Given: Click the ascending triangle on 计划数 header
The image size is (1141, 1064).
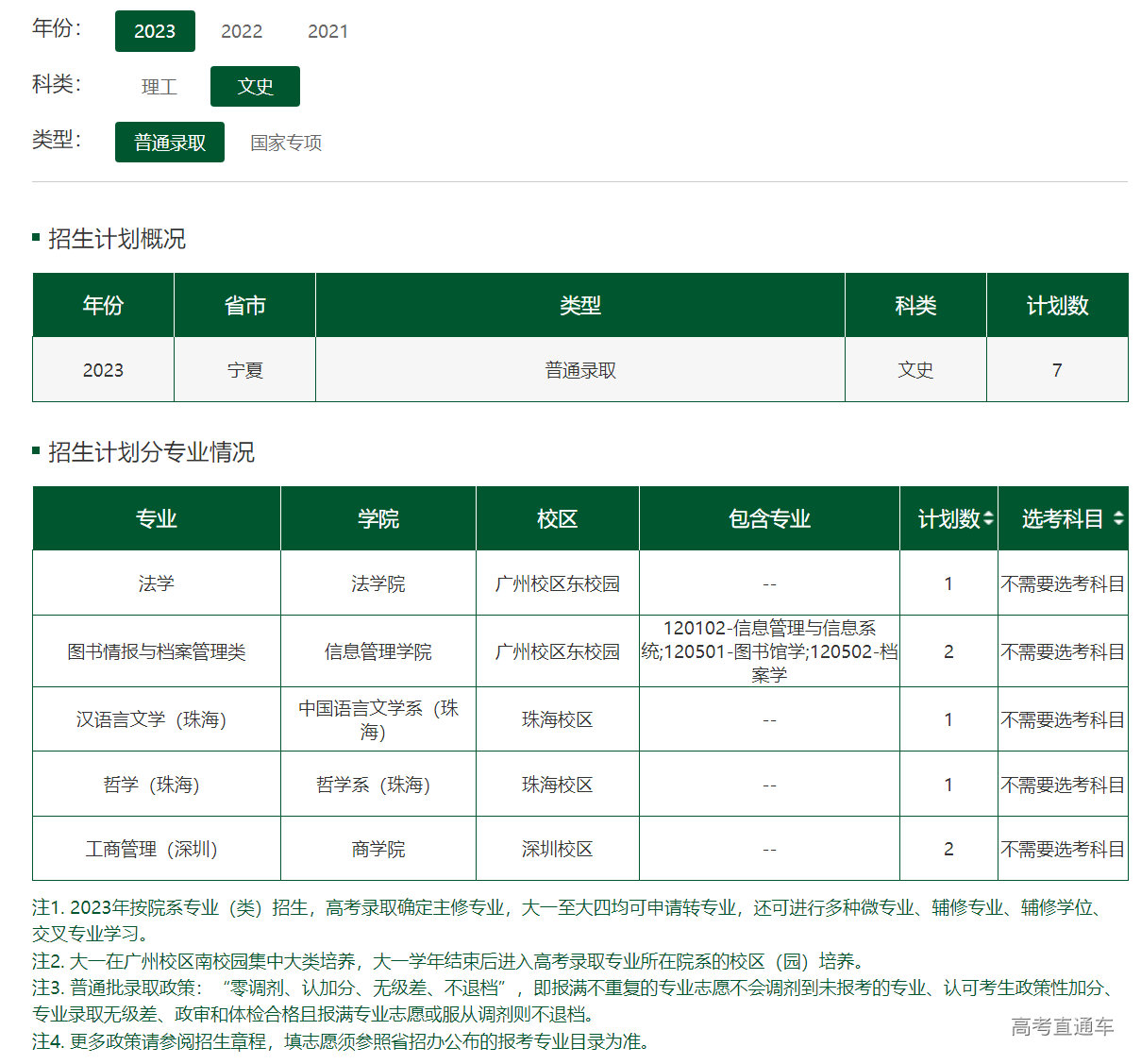Looking at the screenshot, I should pyautogui.click(x=987, y=514).
